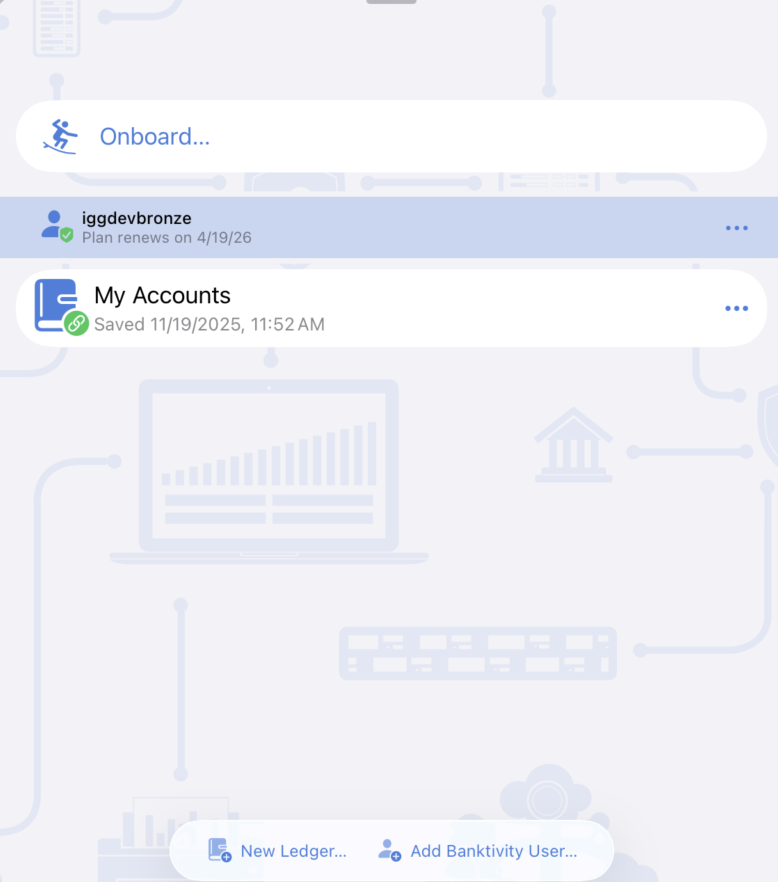Screen dimensions: 778x882
Task: Click the surfer icon beside Onboard
Action: tap(60, 136)
